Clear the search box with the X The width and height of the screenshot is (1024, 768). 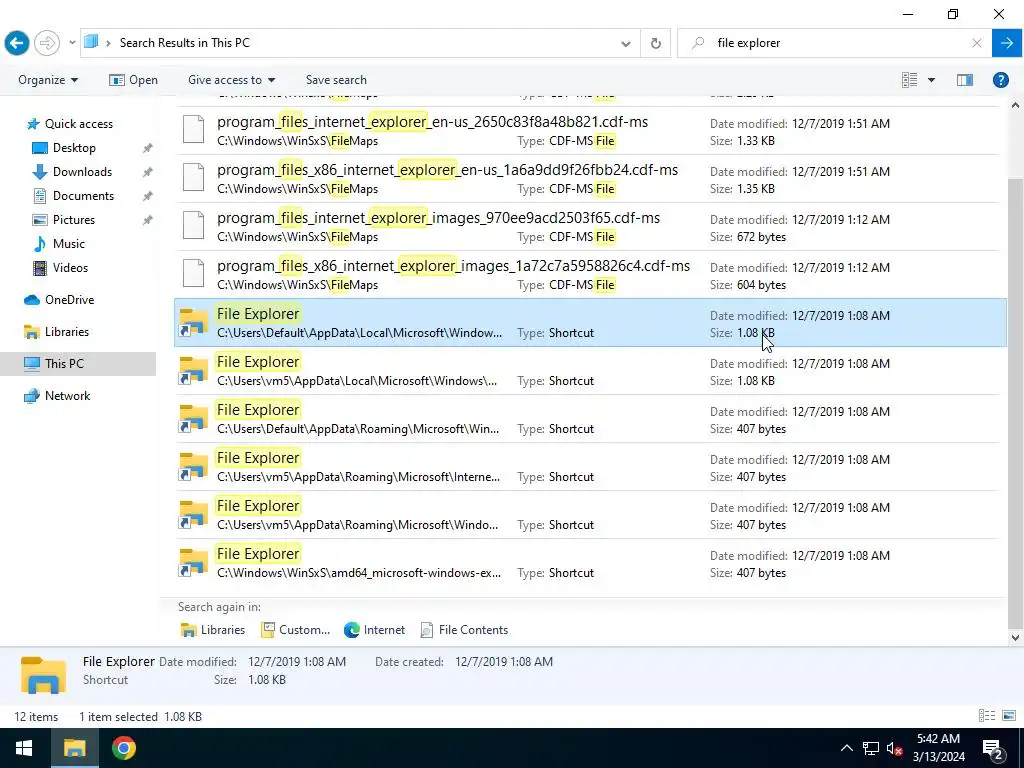click(977, 43)
